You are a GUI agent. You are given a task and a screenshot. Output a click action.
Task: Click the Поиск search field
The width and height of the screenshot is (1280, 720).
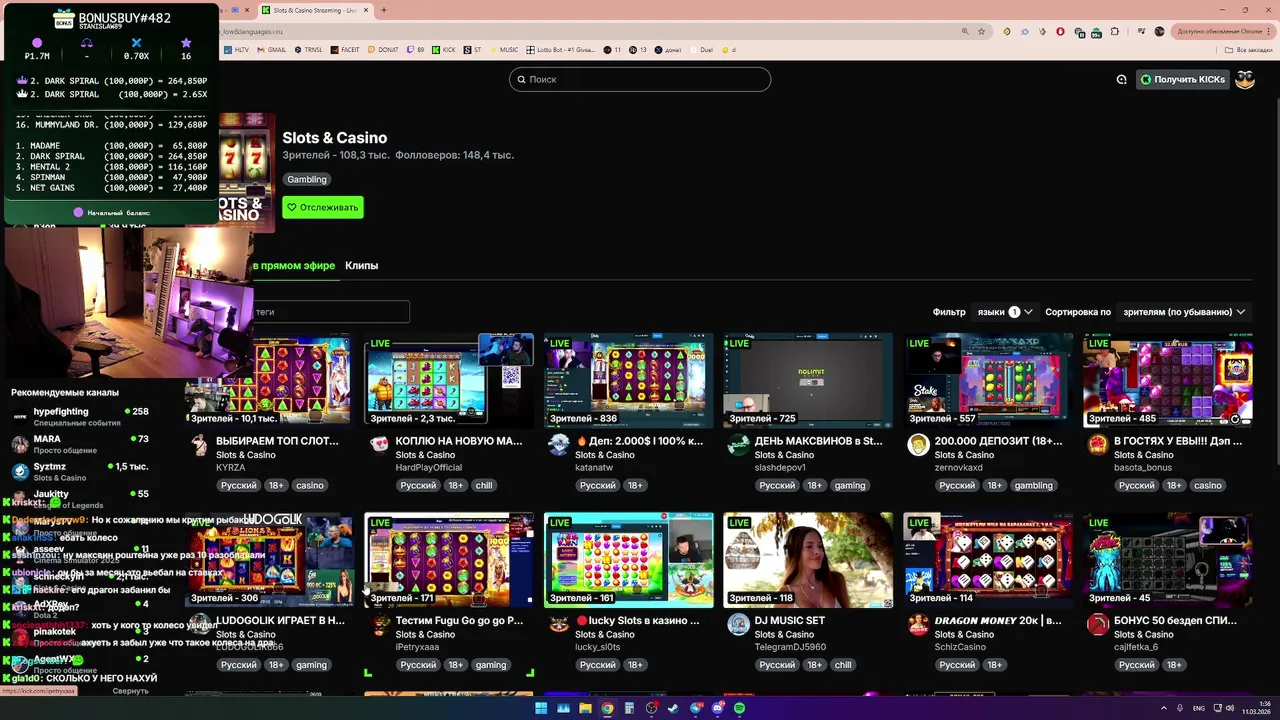point(640,79)
